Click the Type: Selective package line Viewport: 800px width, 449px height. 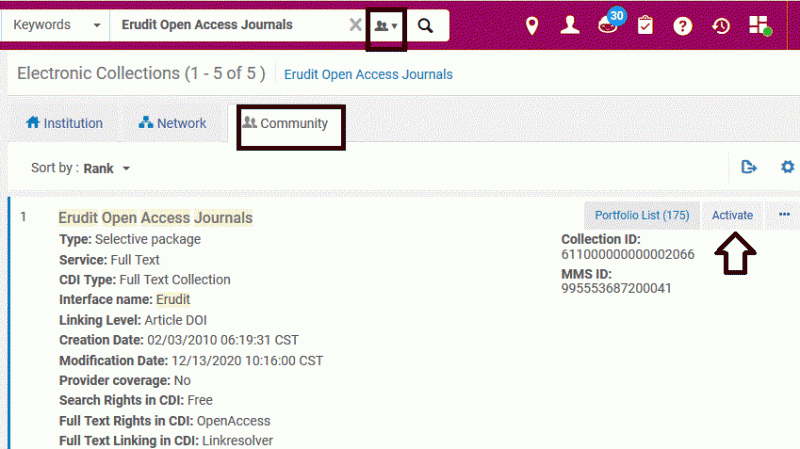click(130, 239)
